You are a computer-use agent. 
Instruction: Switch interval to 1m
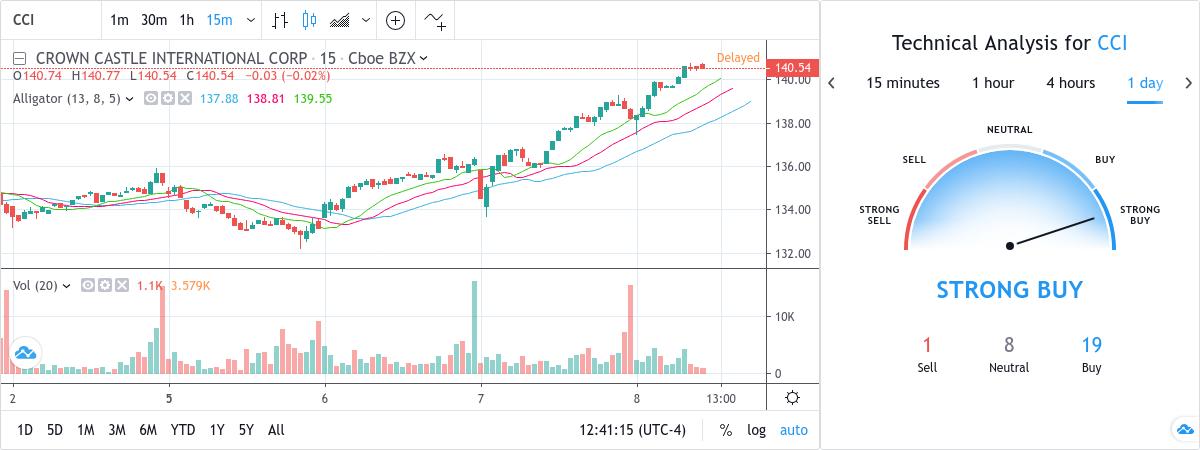[119, 20]
